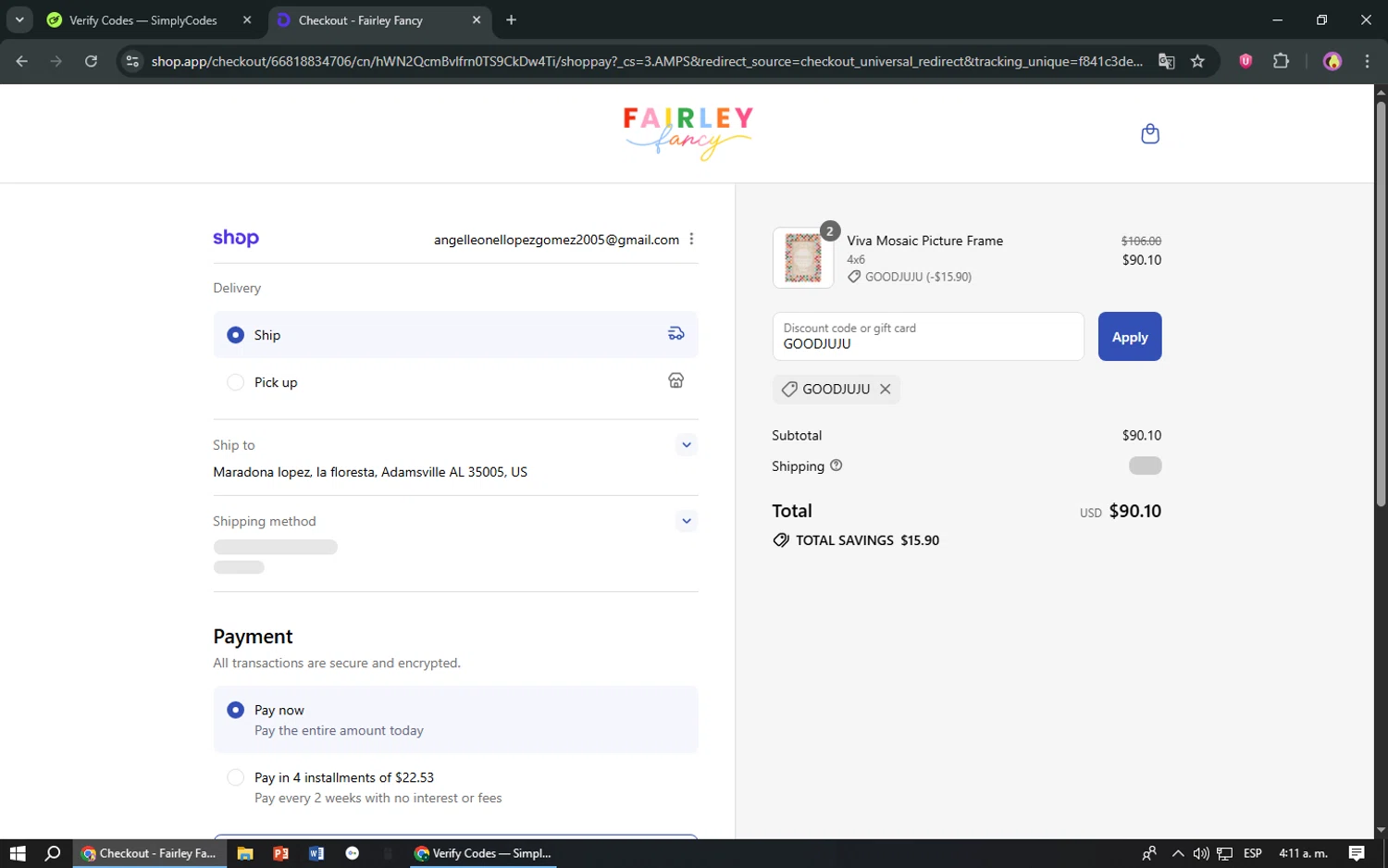The image size is (1388, 868).
Task: Open the Chrome profile avatar
Action: 1332,61
